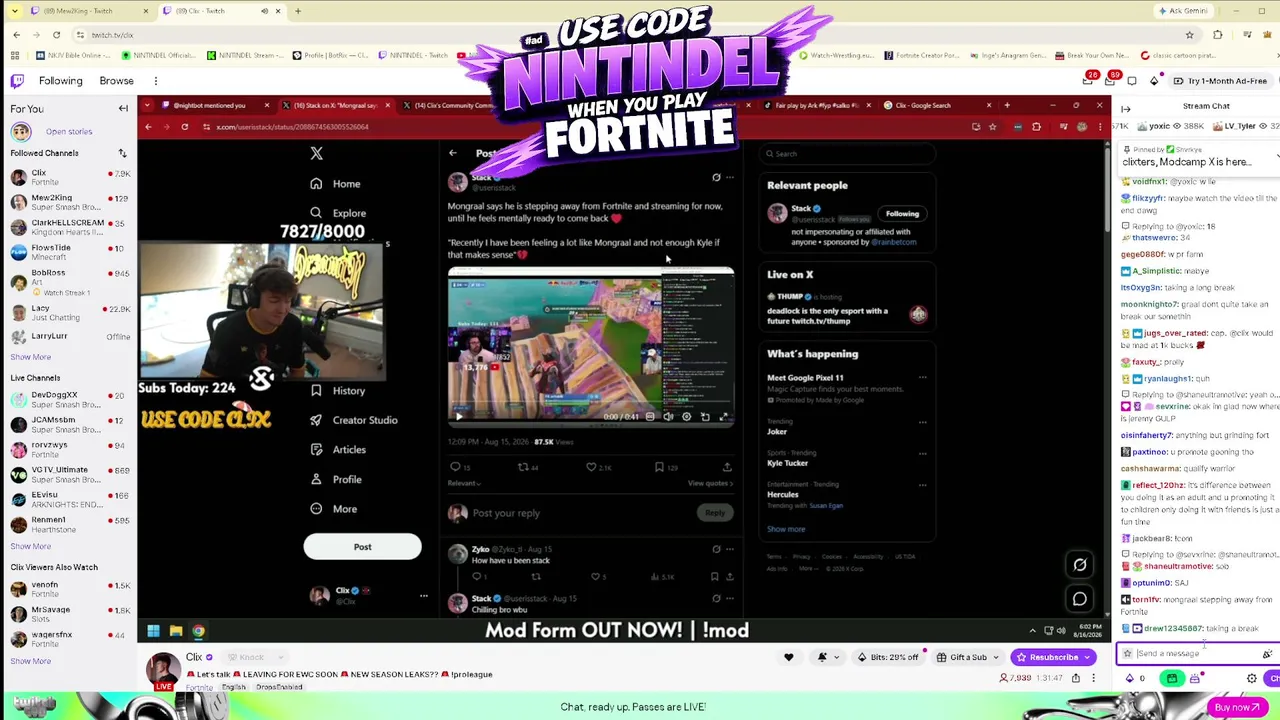The height and width of the screenshot is (720, 1280).
Task: Open Chrome from the streamed taskbar
Action: (x=198, y=631)
